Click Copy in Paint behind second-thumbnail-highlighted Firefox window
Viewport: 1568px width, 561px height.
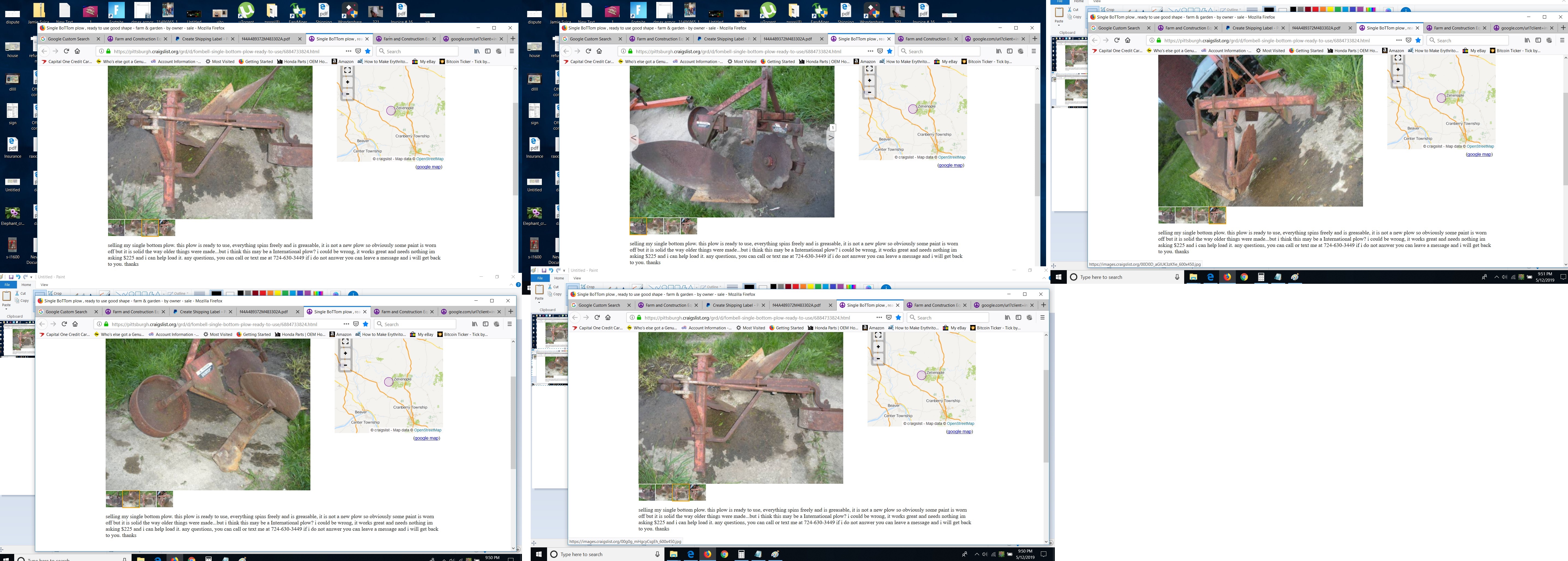tap(21, 301)
